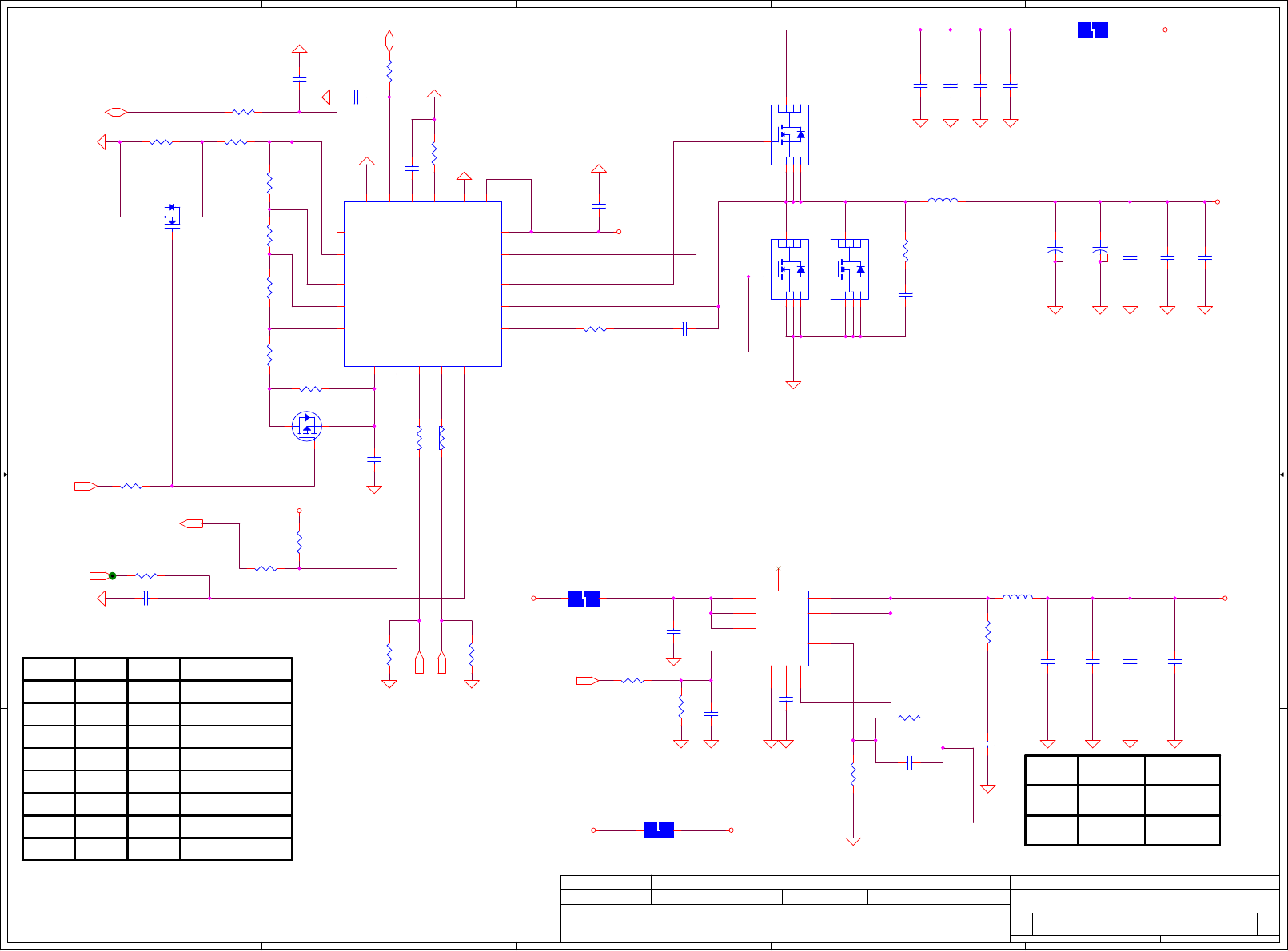This screenshot has height=951, width=1288.
Task: Select the no-connect X mark above small regulator
Action: click(x=778, y=569)
